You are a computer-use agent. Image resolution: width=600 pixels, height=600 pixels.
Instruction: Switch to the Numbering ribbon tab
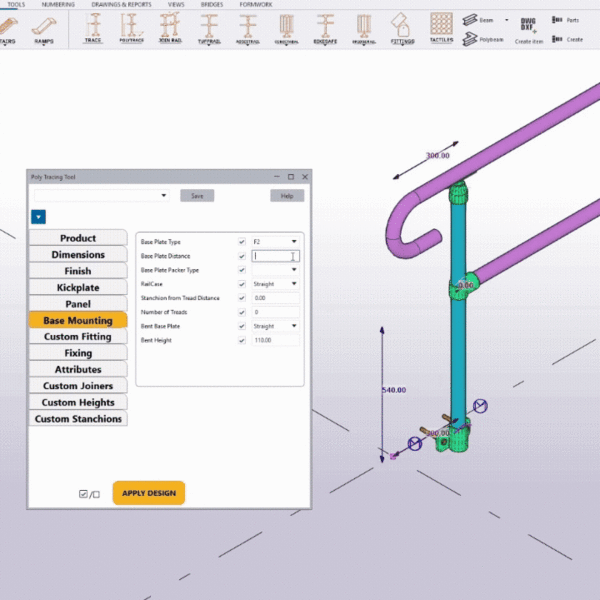click(58, 5)
